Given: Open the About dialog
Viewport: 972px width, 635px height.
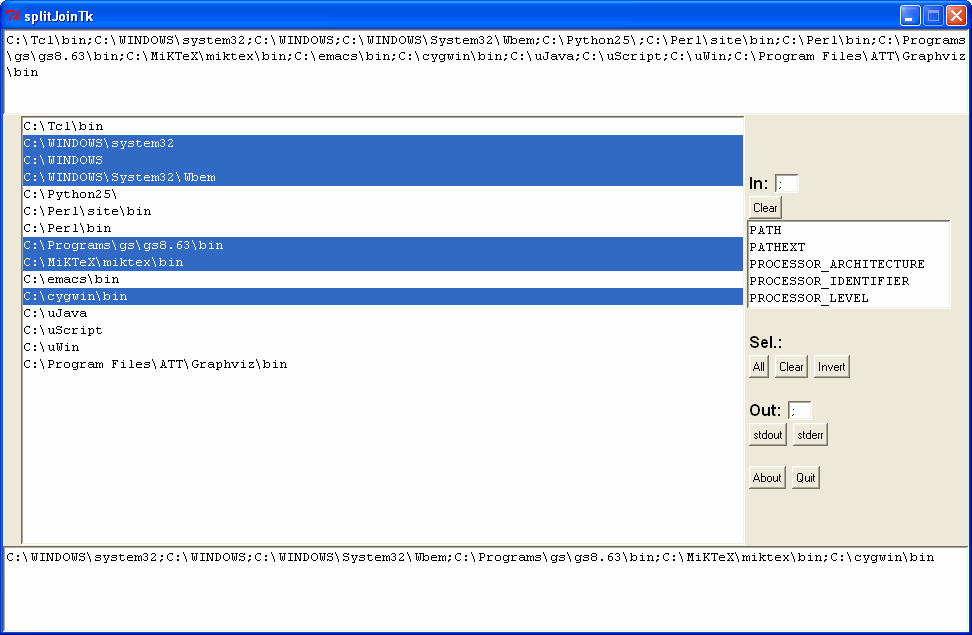Looking at the screenshot, I should (x=767, y=478).
